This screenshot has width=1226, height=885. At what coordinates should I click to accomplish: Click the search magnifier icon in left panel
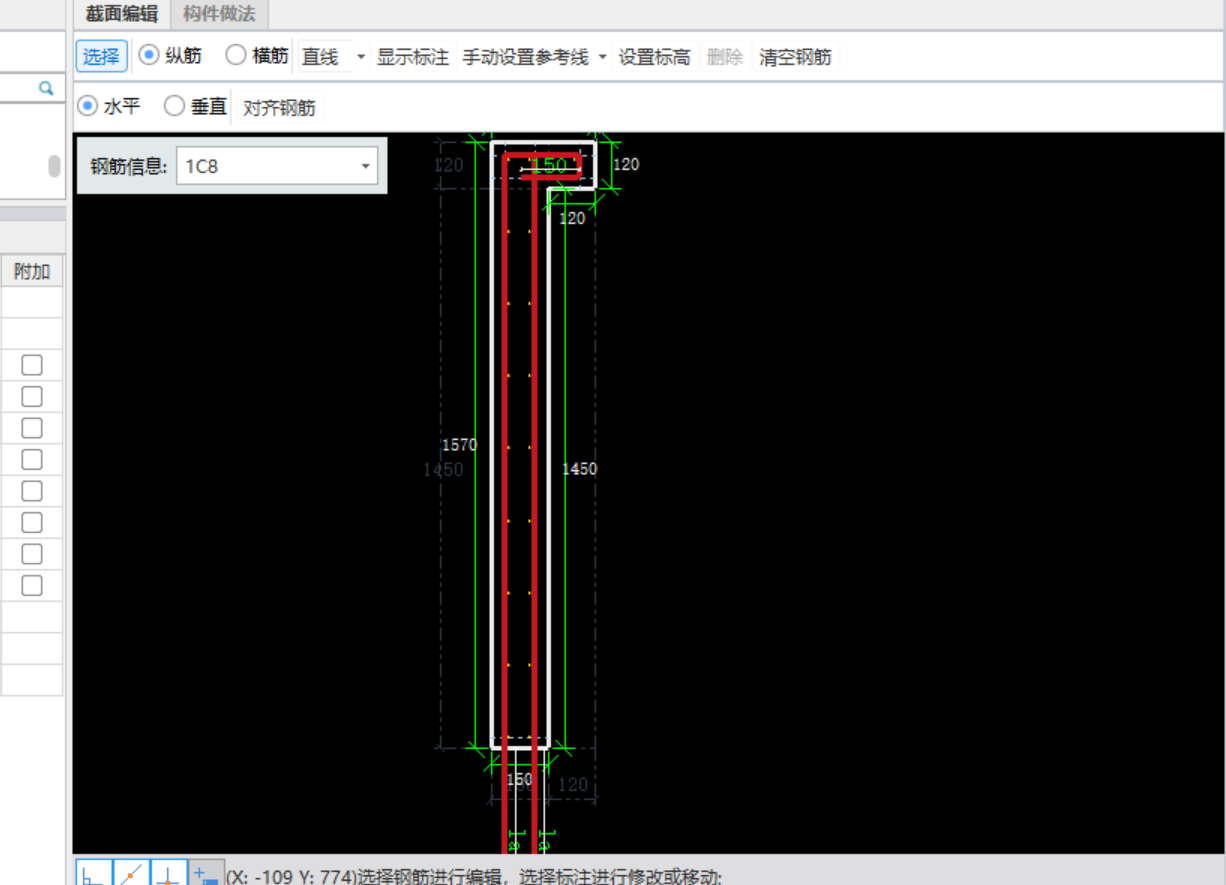coord(46,89)
